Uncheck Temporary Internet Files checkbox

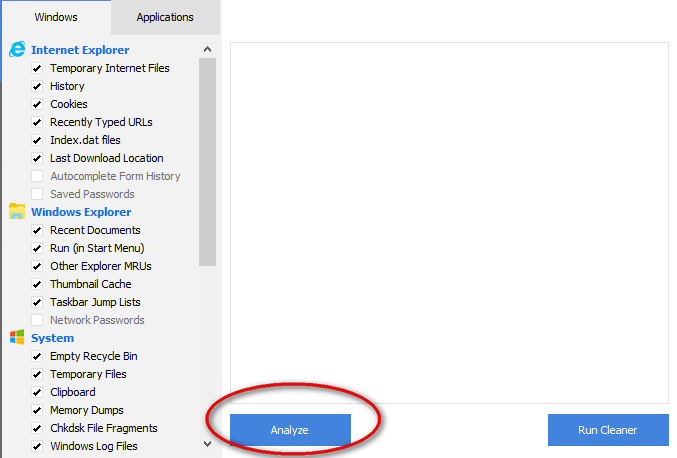37,68
